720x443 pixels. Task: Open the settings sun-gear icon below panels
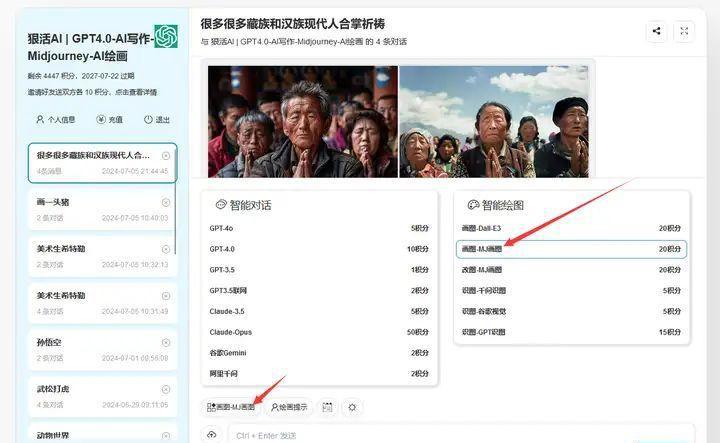352,407
